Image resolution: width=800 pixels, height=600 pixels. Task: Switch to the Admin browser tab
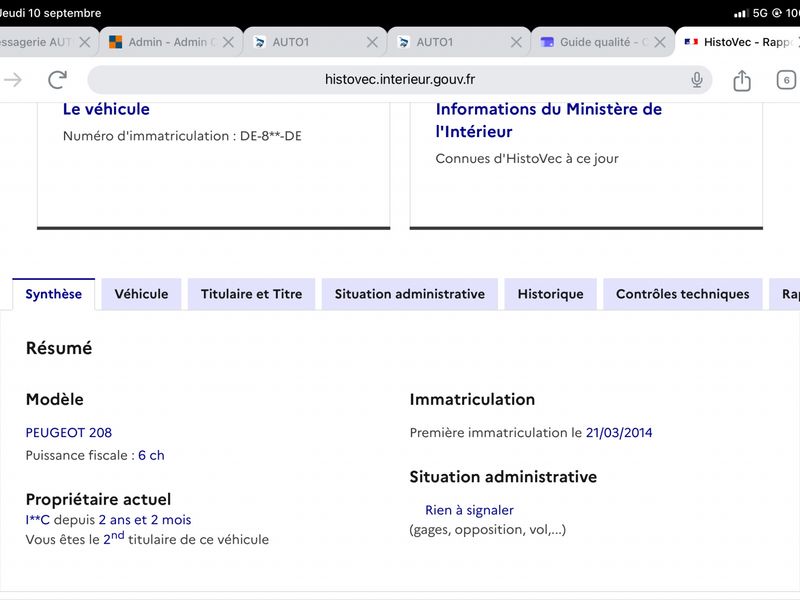tap(163, 42)
